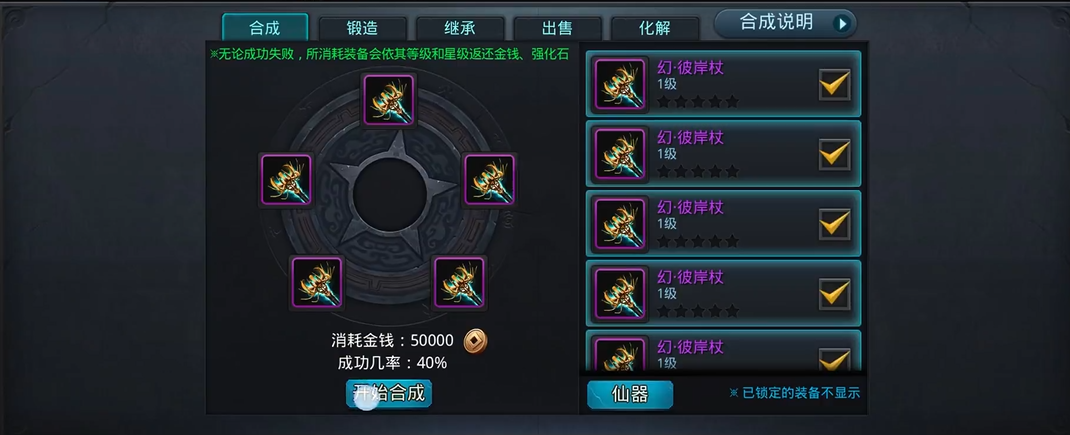Click the left staff slot on the synthesis wheel
Viewport: 1070px width, 435px height.
(x=286, y=180)
